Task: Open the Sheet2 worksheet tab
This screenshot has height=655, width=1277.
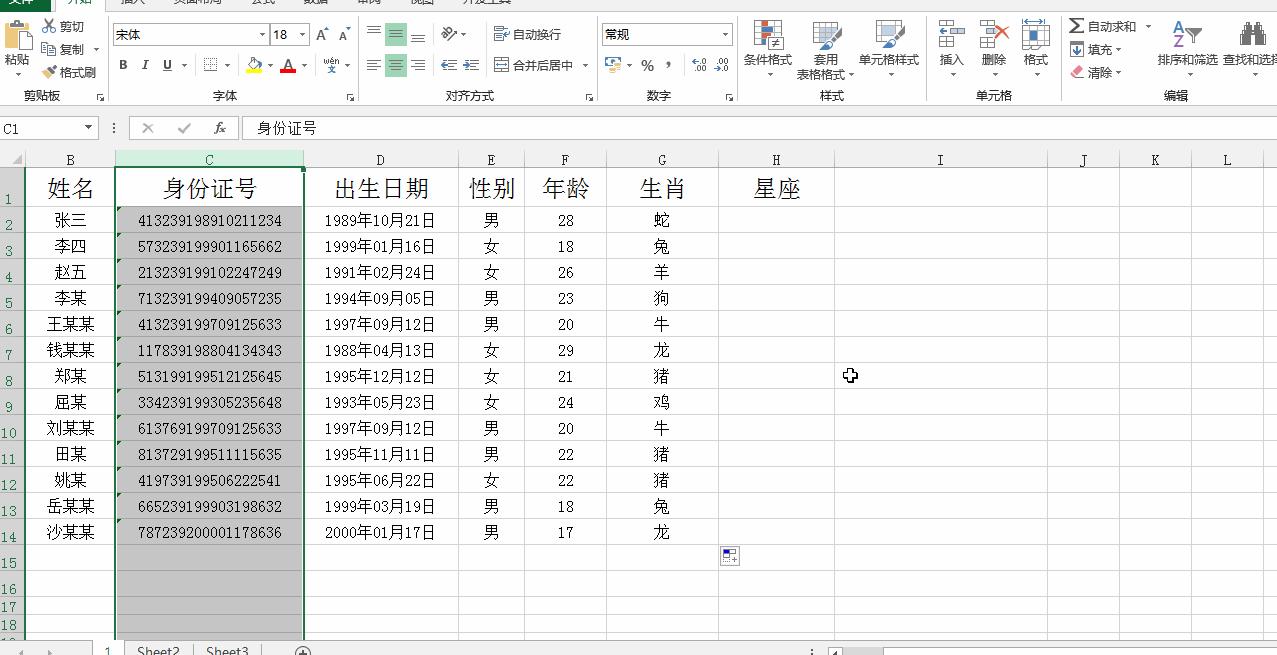Action: pos(156,649)
